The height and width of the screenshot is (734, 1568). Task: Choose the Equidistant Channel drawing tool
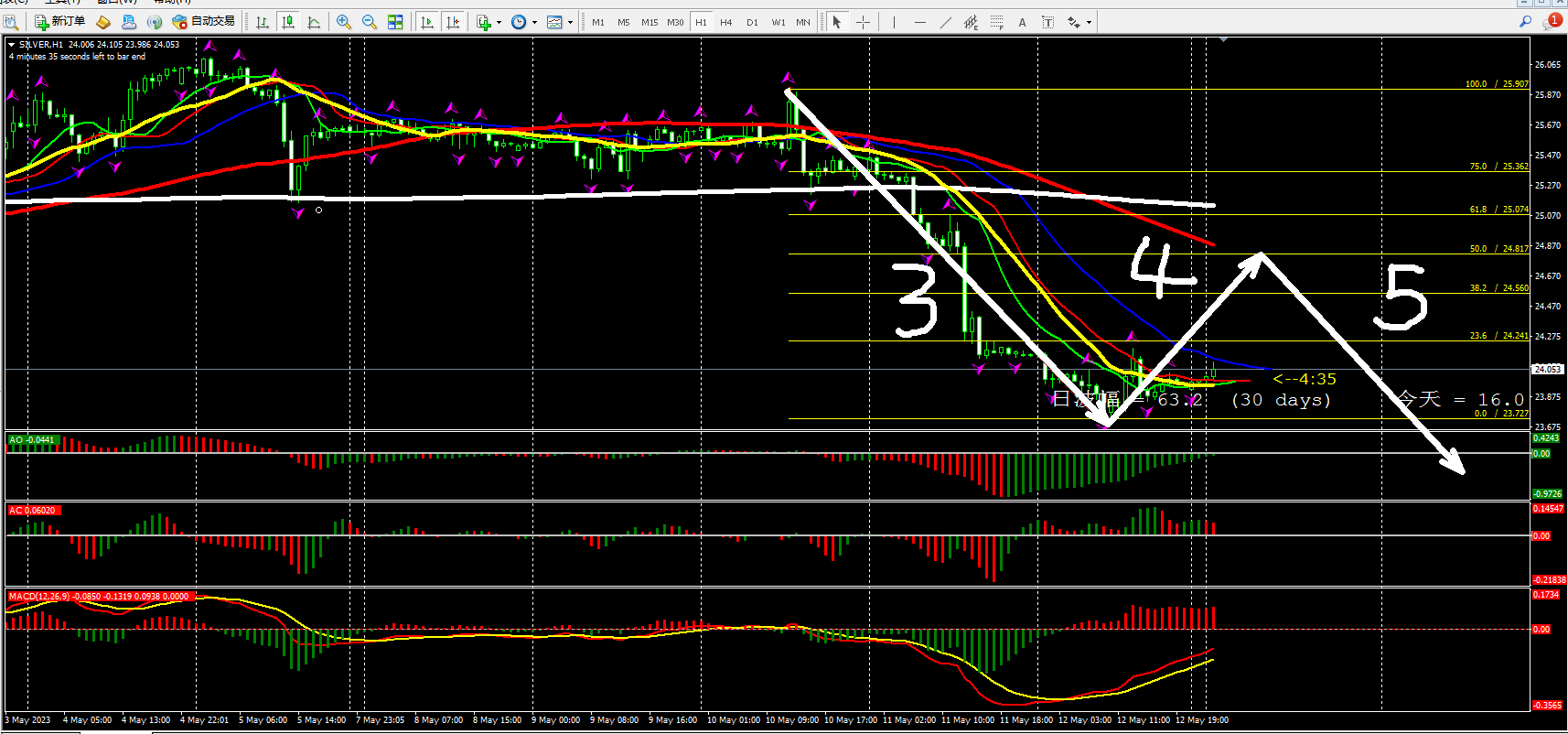(971, 22)
